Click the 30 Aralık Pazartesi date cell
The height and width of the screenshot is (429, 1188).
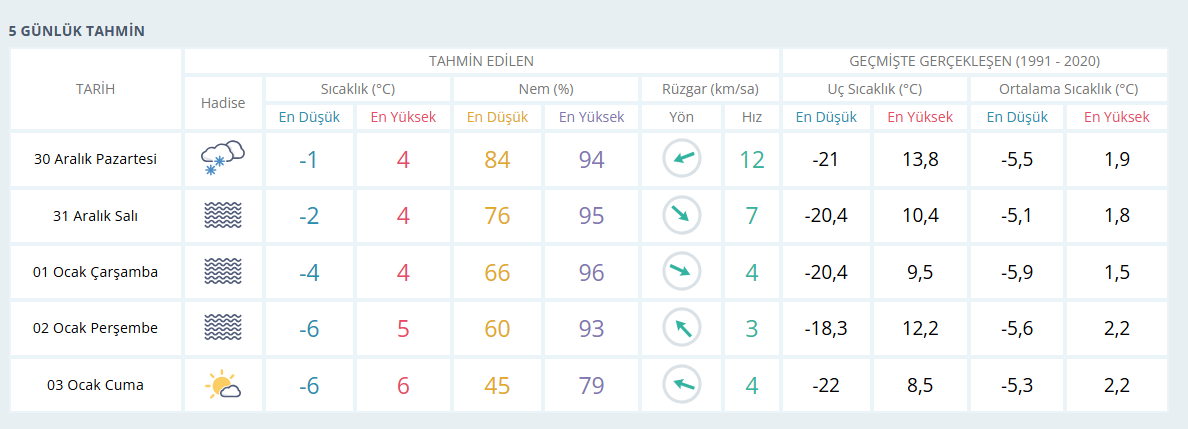[96, 158]
